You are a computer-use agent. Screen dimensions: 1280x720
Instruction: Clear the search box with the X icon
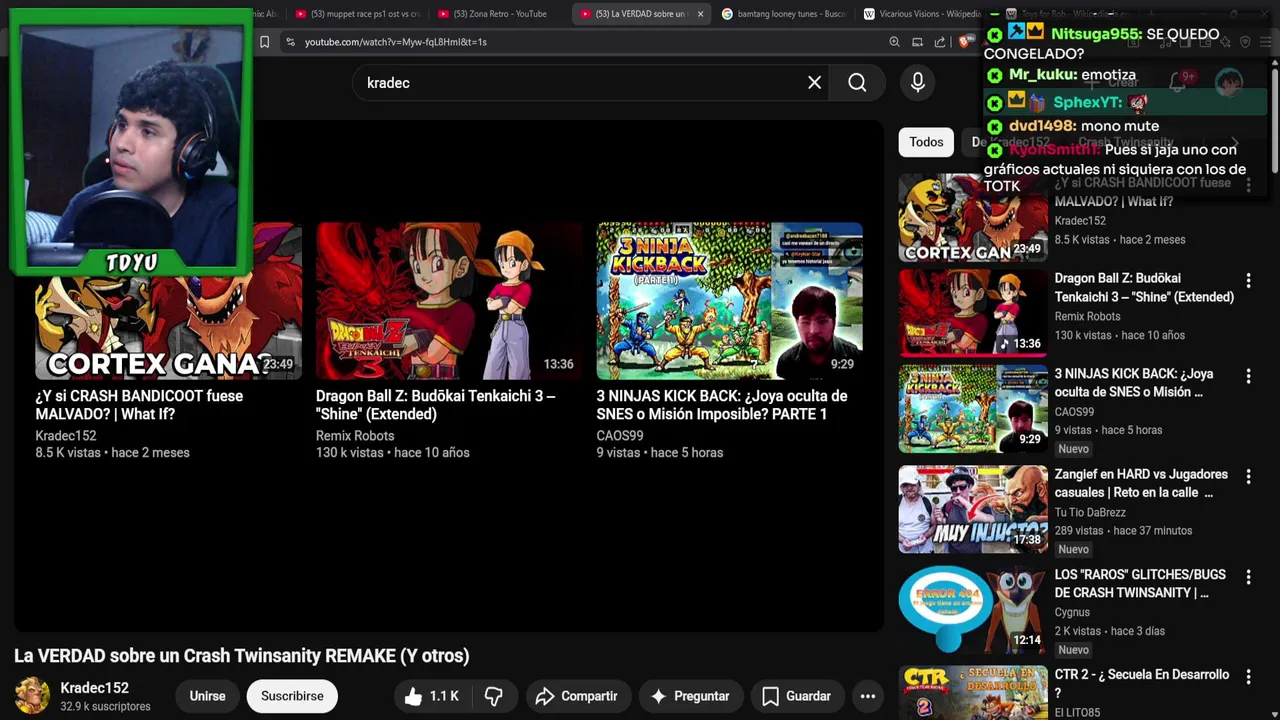pos(814,83)
